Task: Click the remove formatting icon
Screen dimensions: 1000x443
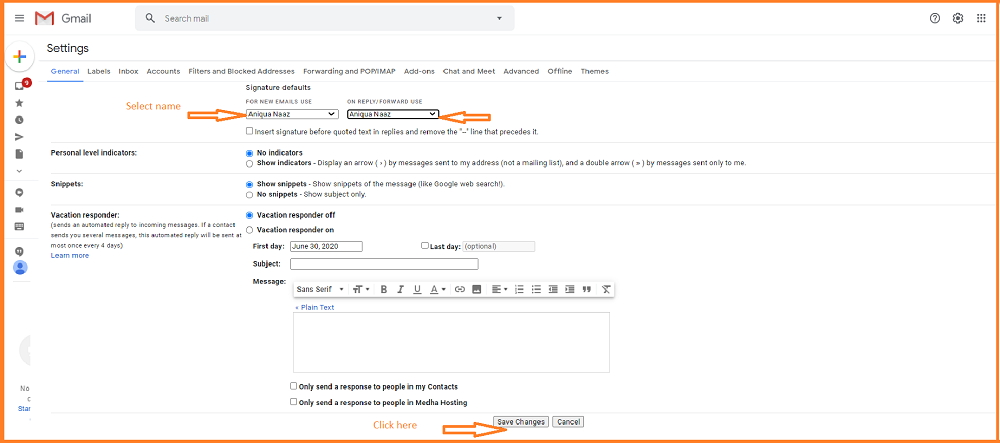Action: (606, 289)
